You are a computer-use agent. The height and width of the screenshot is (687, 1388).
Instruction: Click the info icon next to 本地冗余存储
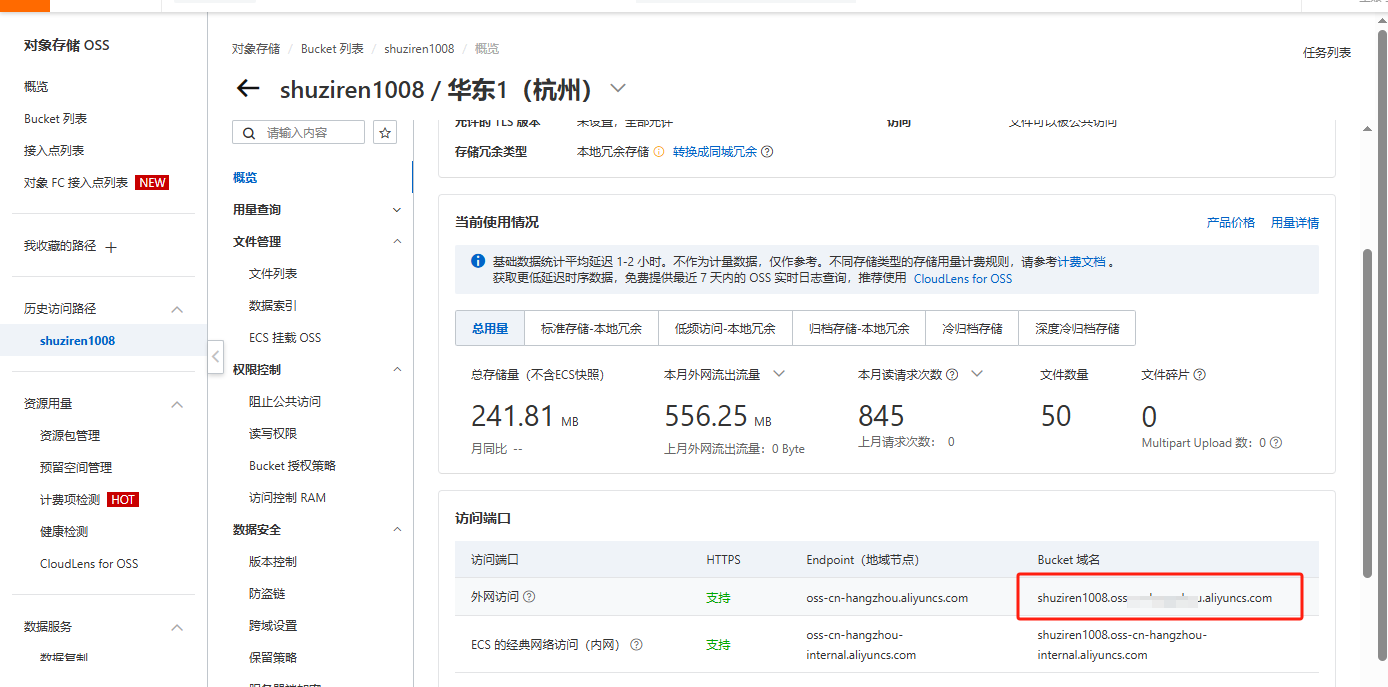point(659,152)
